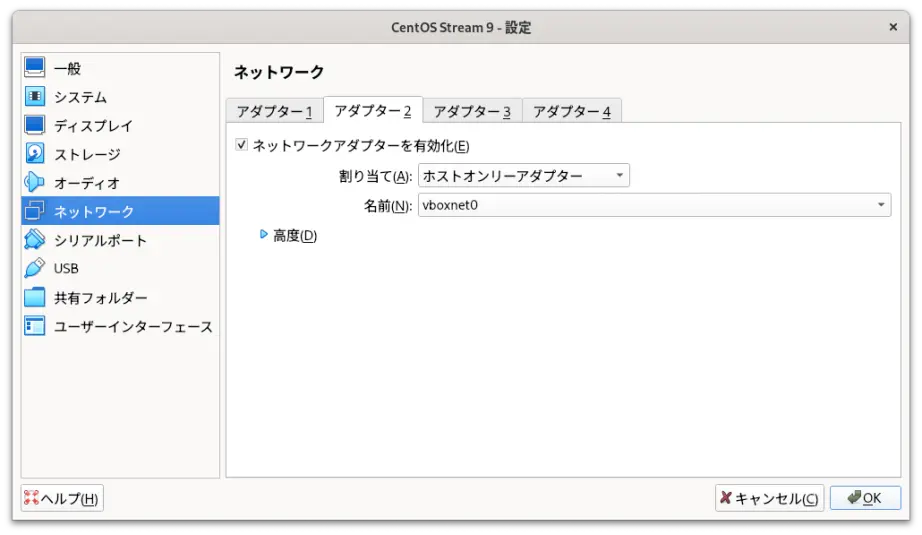Select the システム chip icon
Viewport: 922px width, 535px height.
(35, 96)
